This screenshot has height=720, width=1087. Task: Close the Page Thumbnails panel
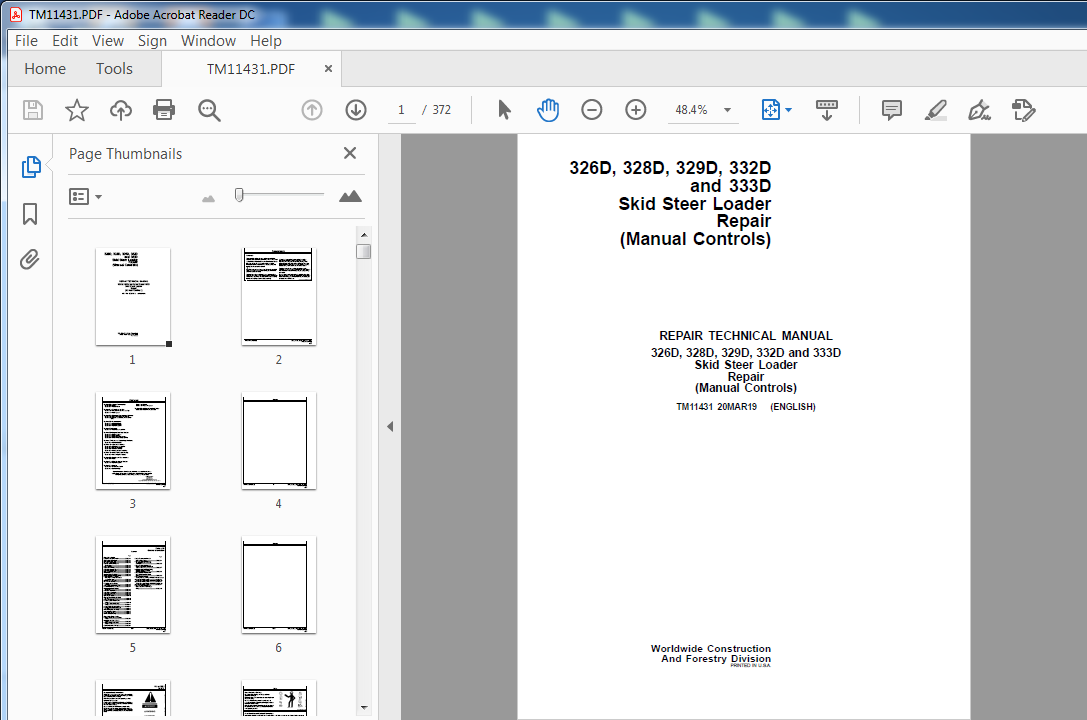tap(350, 153)
